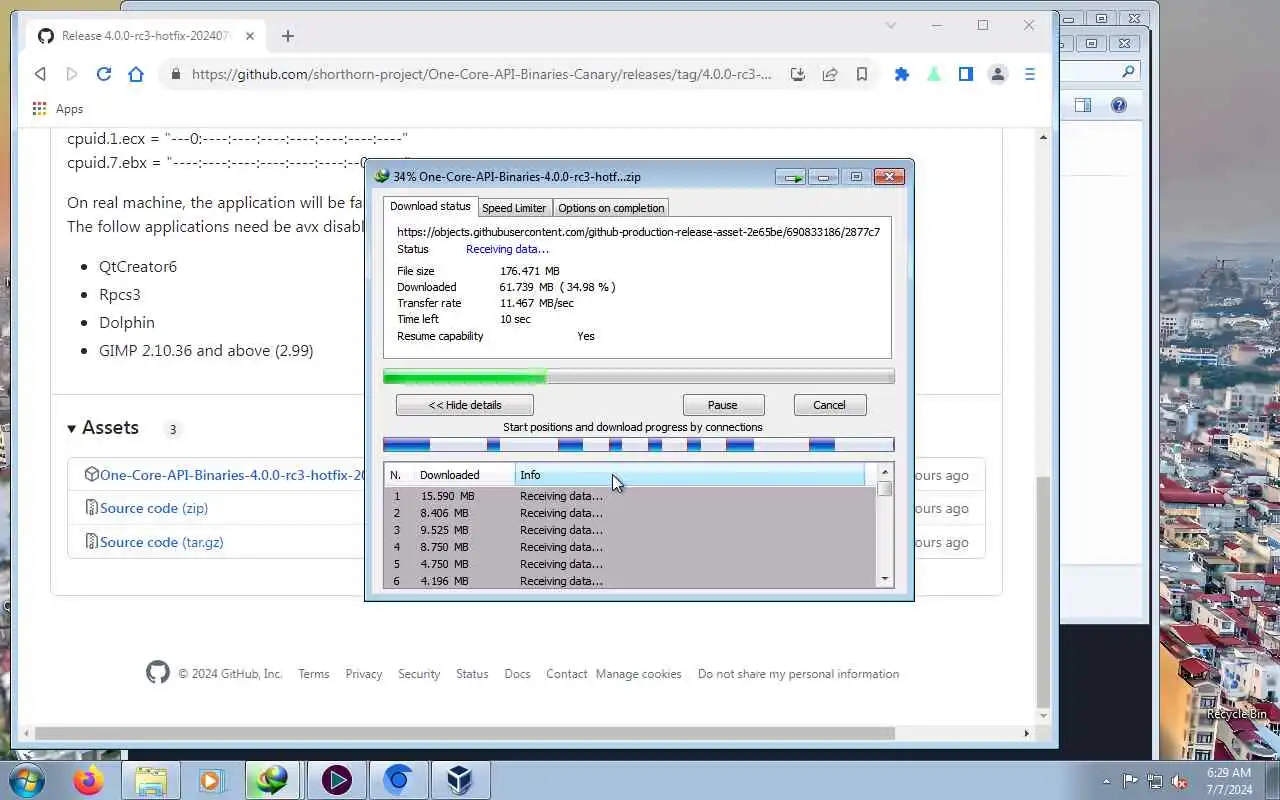The height and width of the screenshot is (800, 1280).
Task: Open the browser main menu icon
Action: (x=1030, y=74)
